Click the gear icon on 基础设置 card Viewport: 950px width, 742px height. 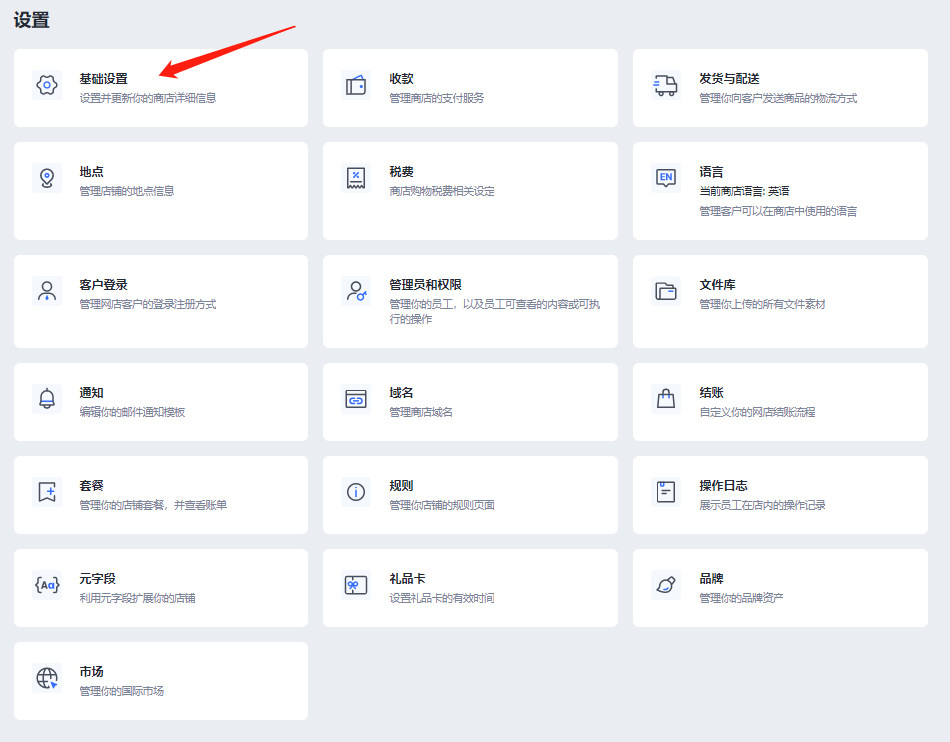coord(46,85)
